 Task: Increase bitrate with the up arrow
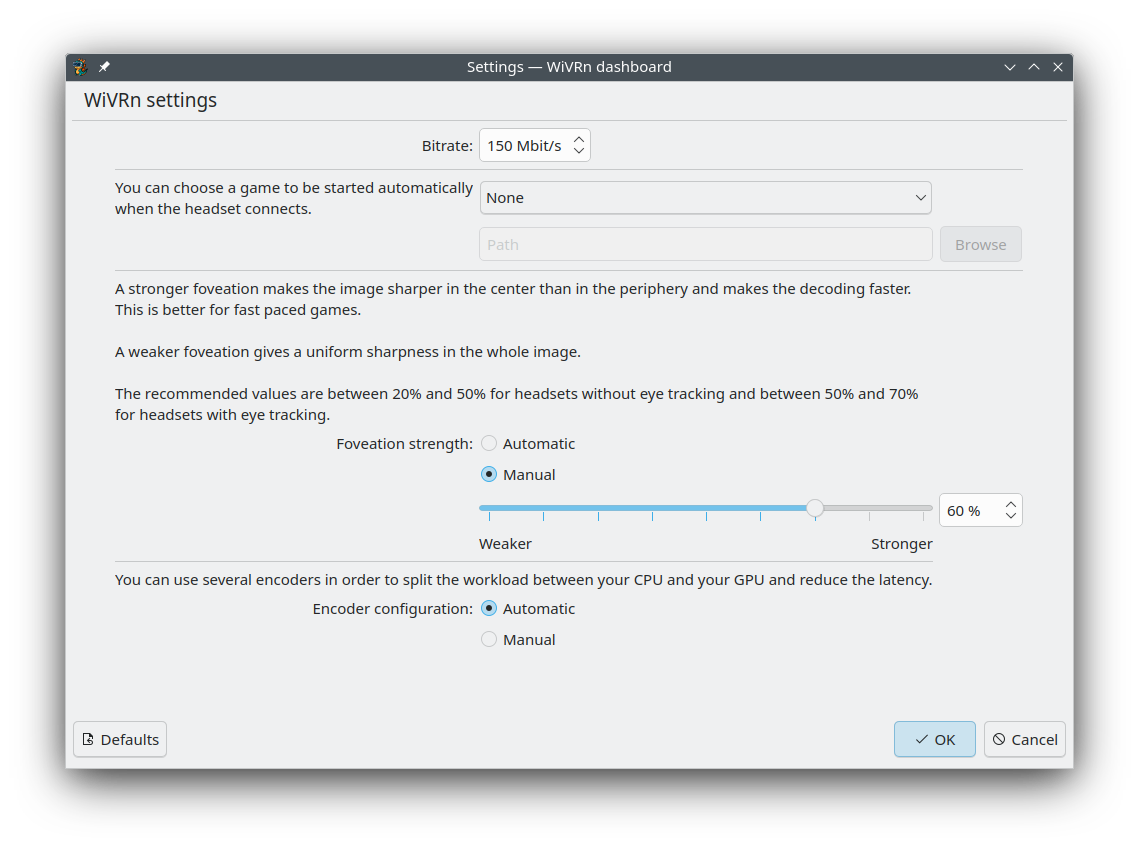pos(578,139)
